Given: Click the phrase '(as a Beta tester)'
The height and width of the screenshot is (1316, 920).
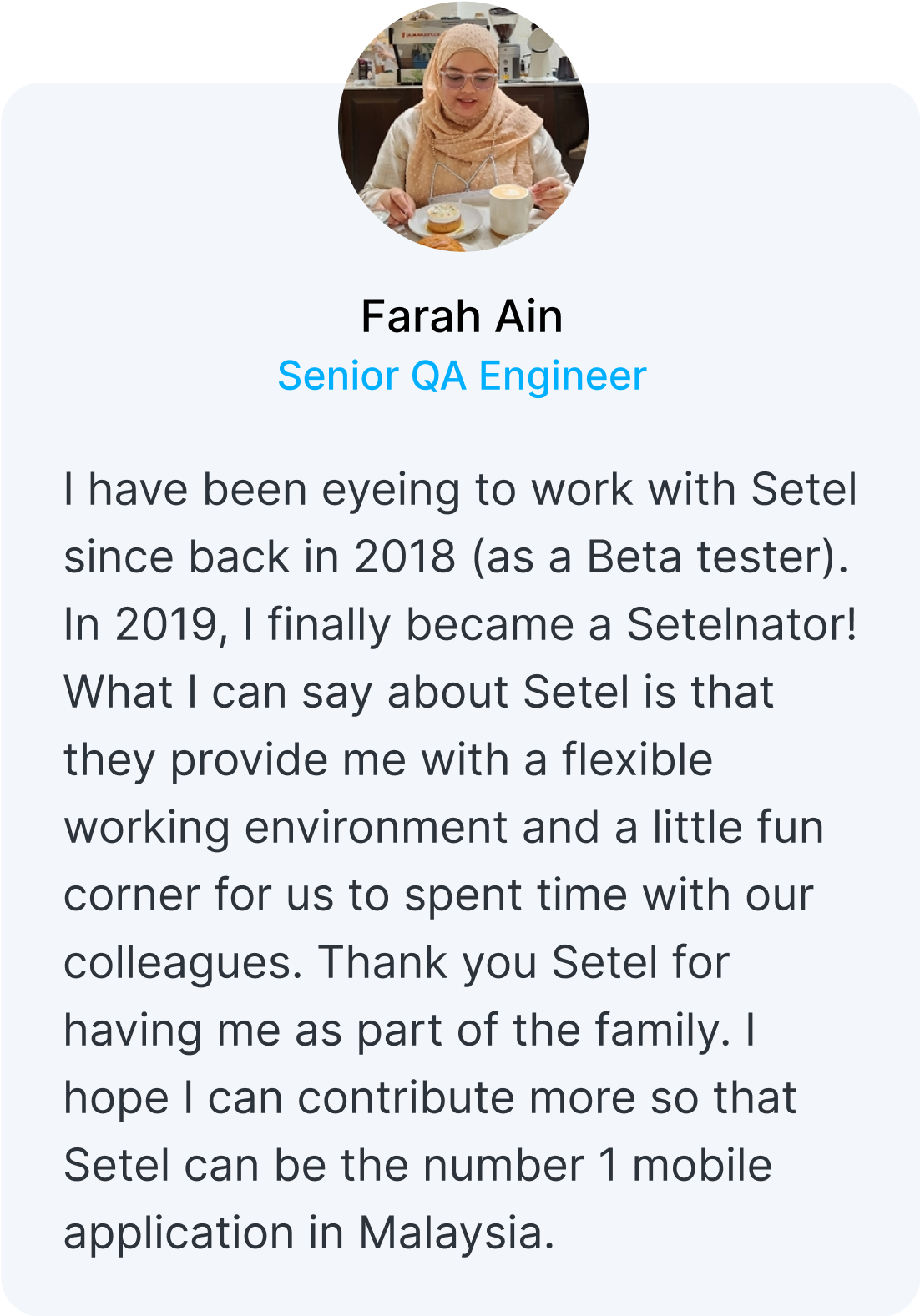Looking at the screenshot, I should coord(660,557).
